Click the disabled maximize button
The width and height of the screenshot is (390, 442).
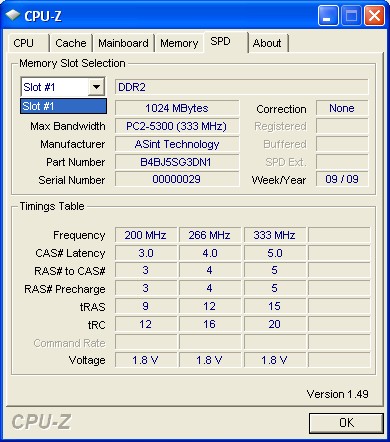point(351,15)
